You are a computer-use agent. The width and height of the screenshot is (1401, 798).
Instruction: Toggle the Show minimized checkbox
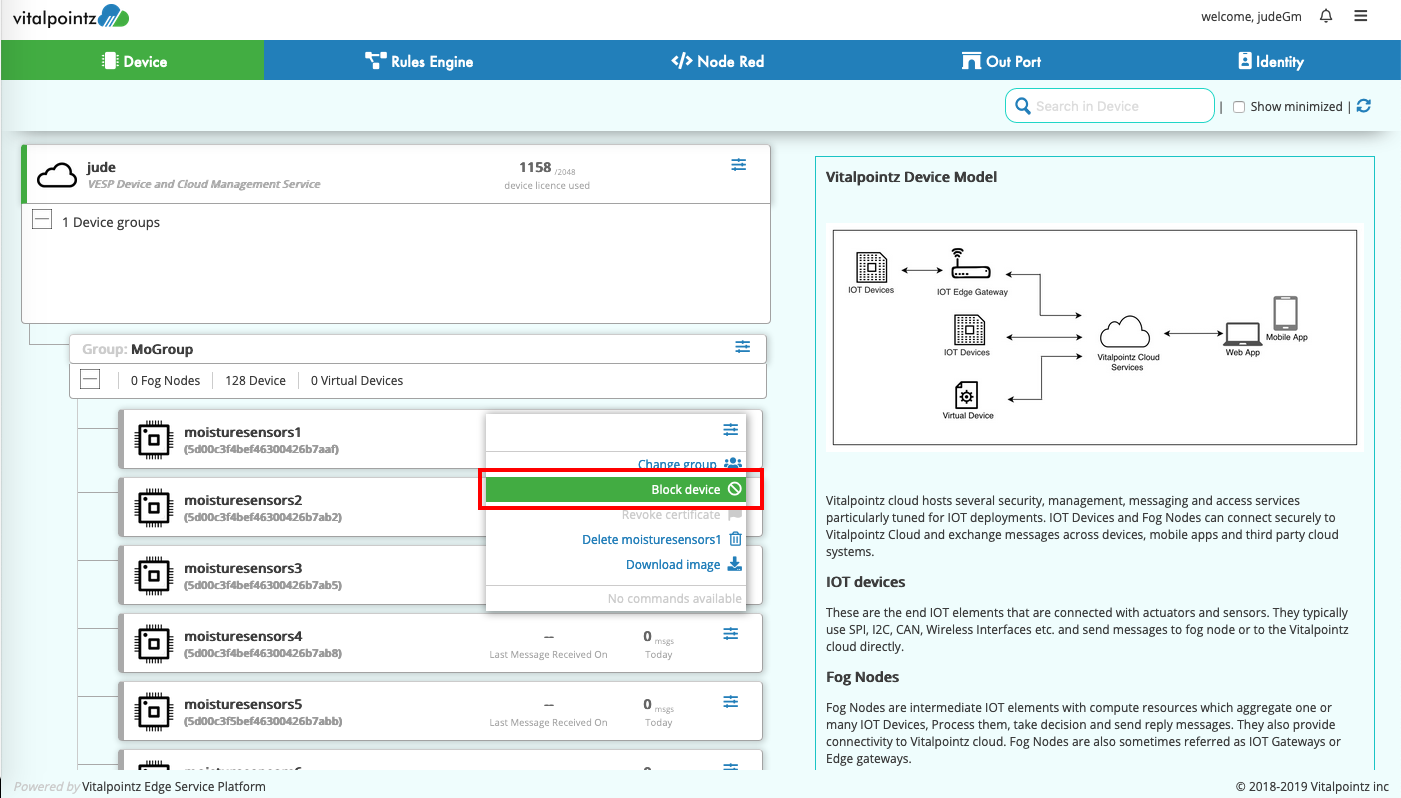[x=1239, y=107]
